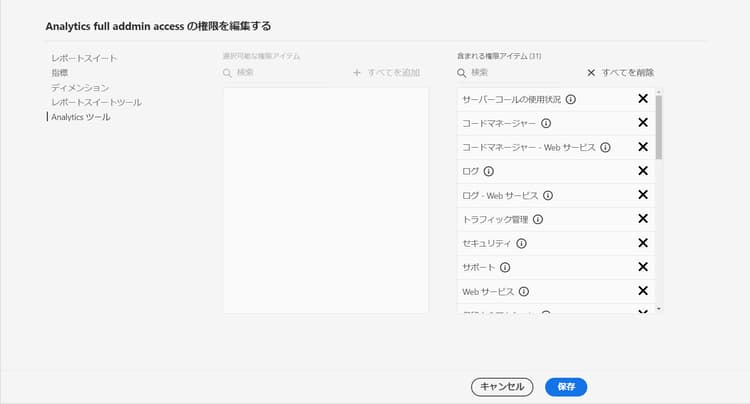Remove the サポート permission item
Screen dimensions: 750x404
click(643, 267)
